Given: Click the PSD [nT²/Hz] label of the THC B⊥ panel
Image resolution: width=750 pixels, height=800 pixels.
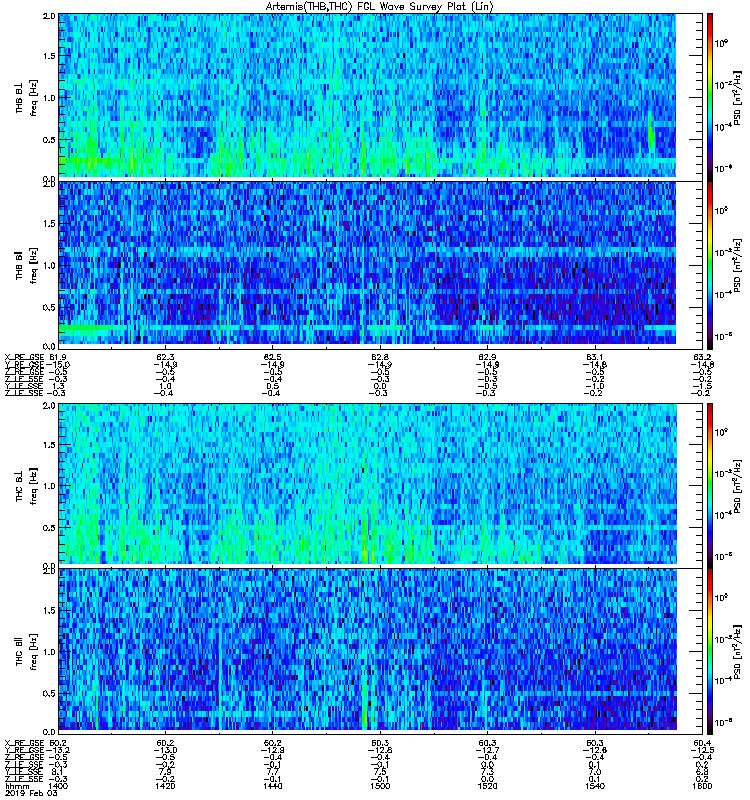Looking at the screenshot, I should coord(738,486).
